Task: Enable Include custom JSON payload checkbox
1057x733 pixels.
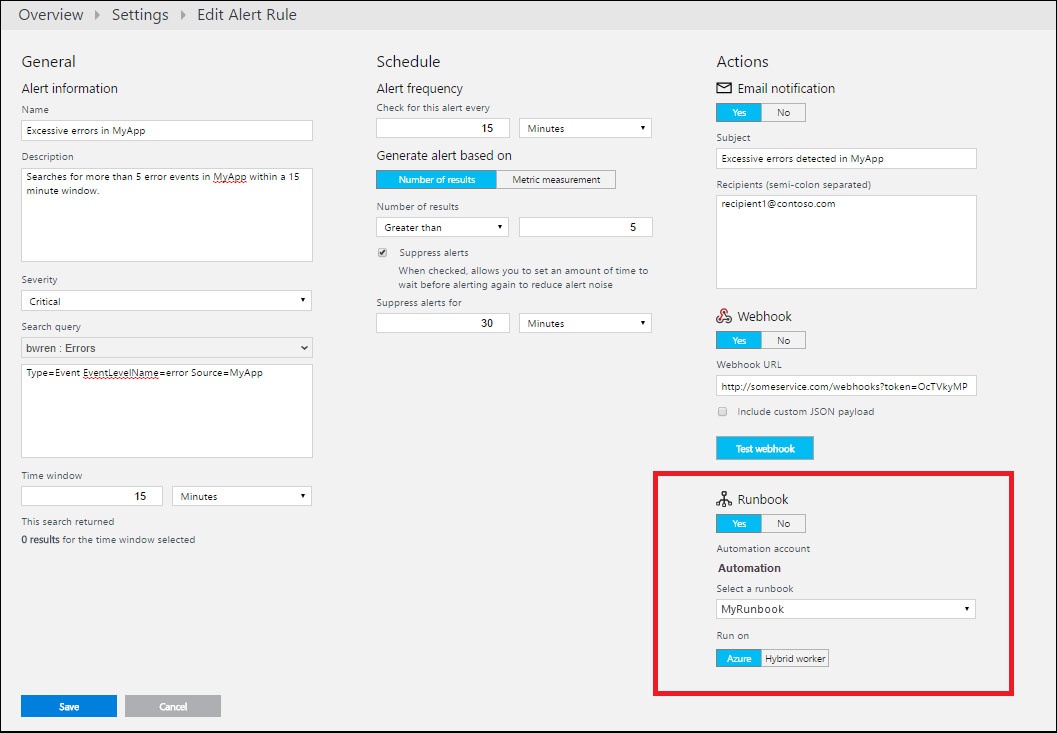Action: 722,411
